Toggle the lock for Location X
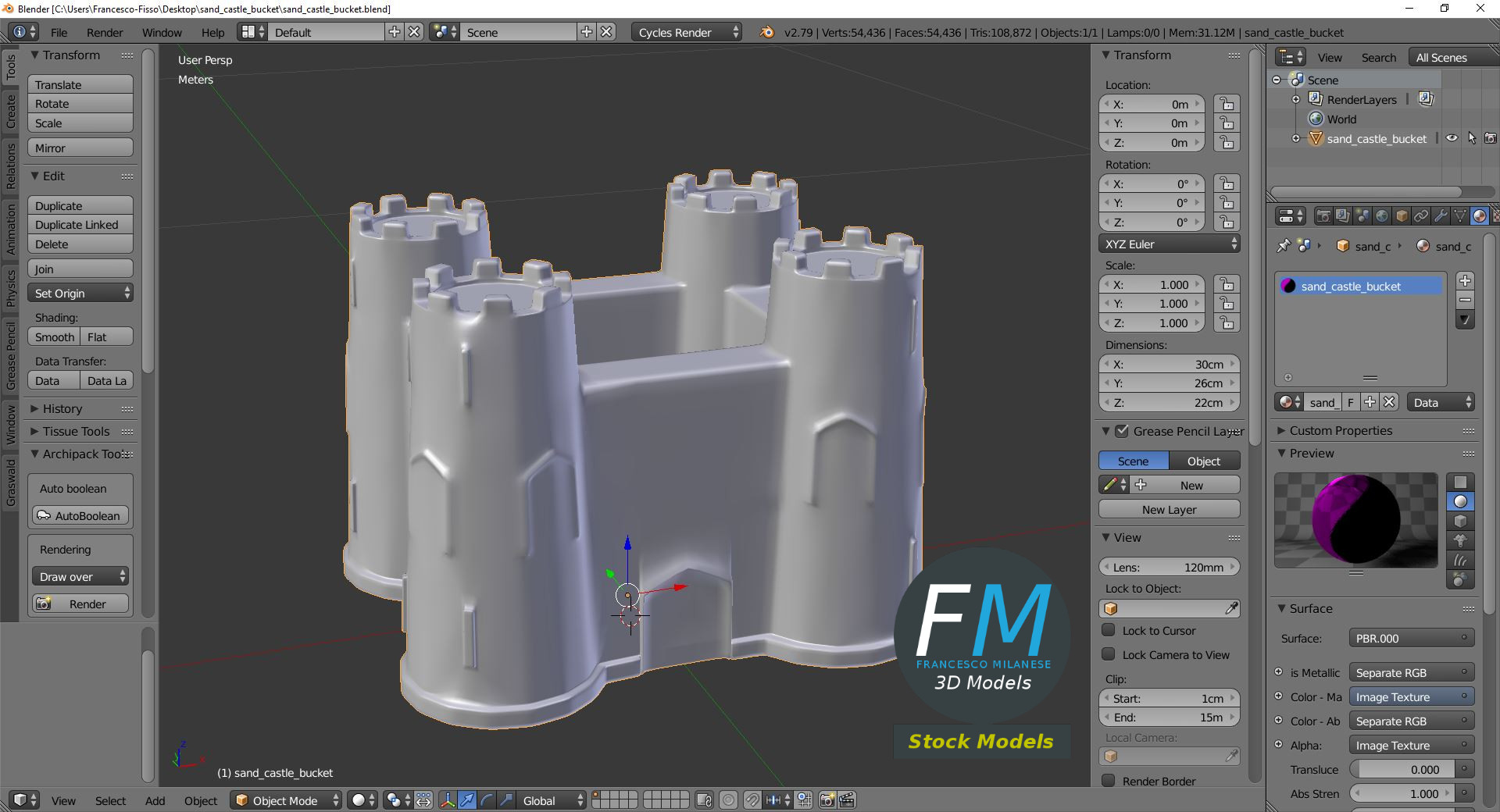Viewport: 1500px width, 812px height. coord(1227,104)
